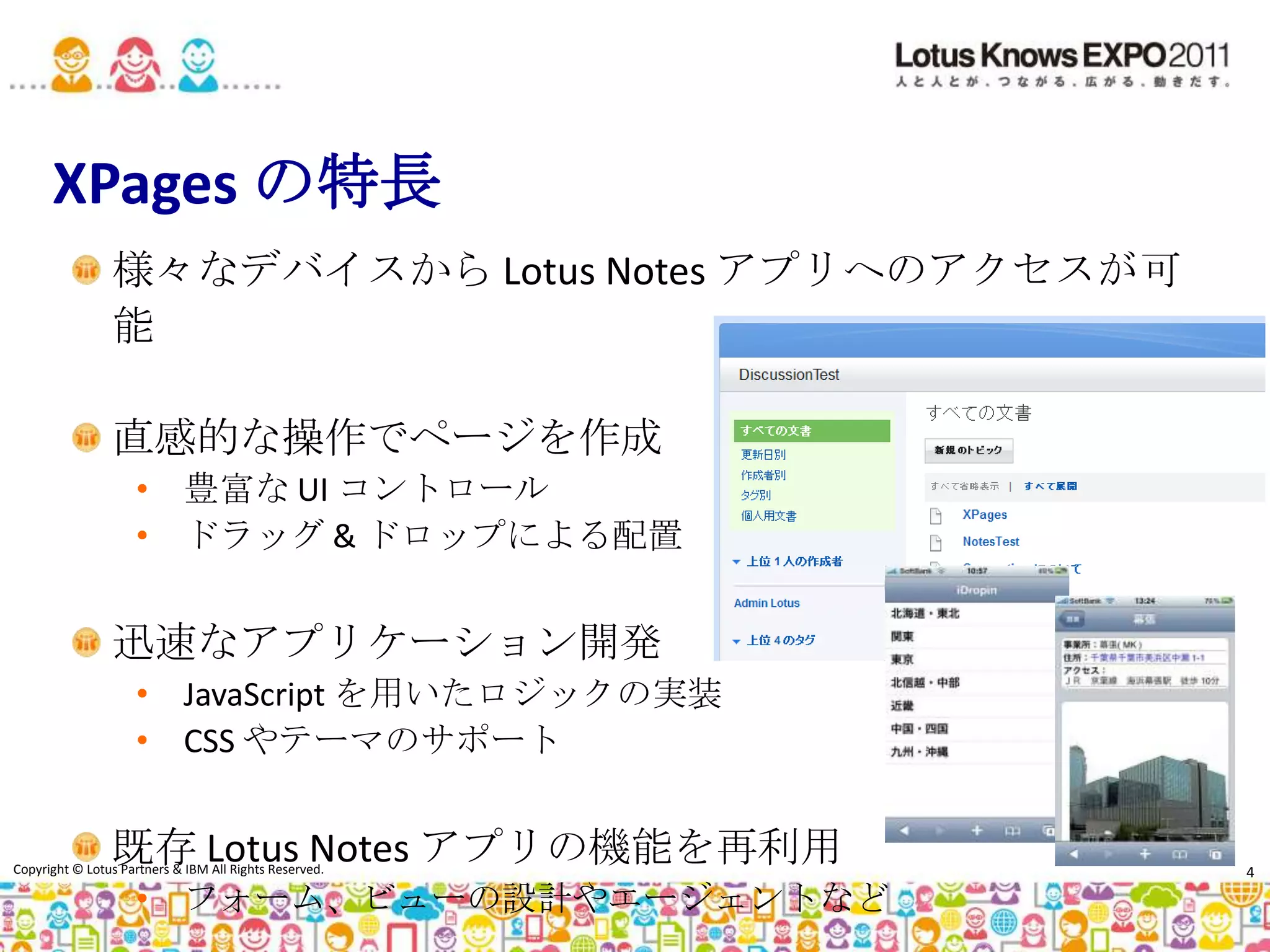Click the ドラッグ & ドロップによる配置 sub-bullet
Image resolution: width=1270 pixels, height=952 pixels.
433,534
